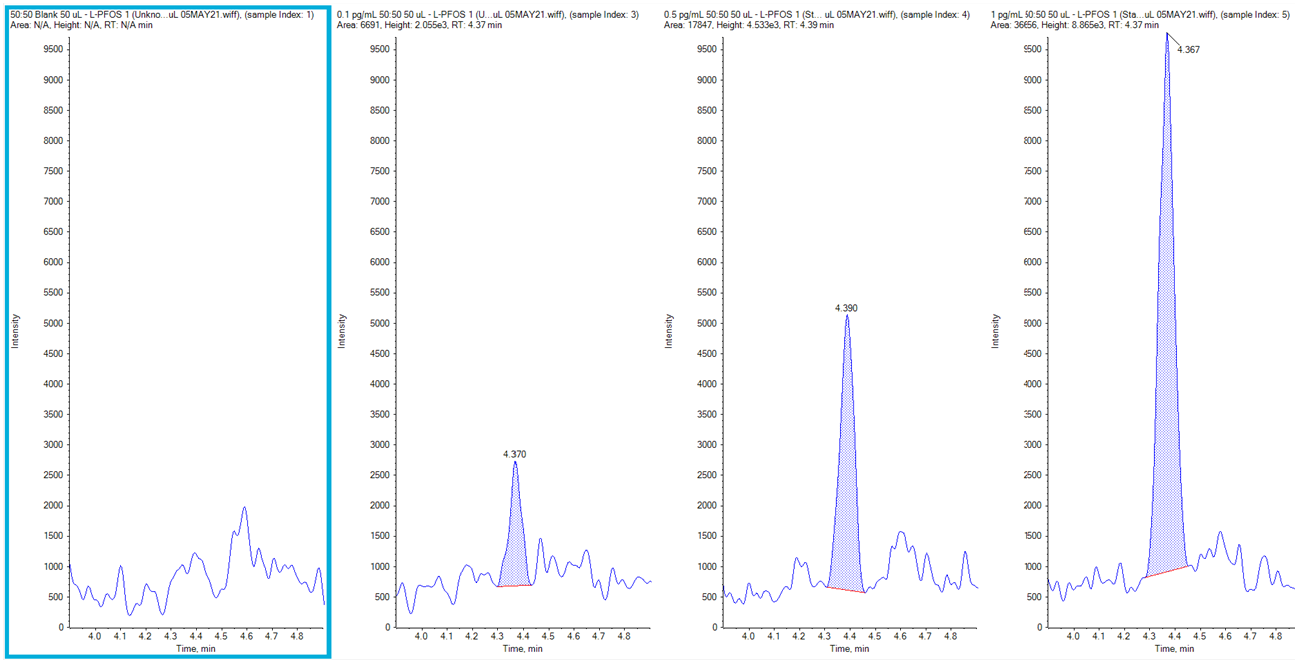
Task: Click the Intensity axis label of the 1 pg/mL chromatogram
Action: pyautogui.click(x=996, y=330)
